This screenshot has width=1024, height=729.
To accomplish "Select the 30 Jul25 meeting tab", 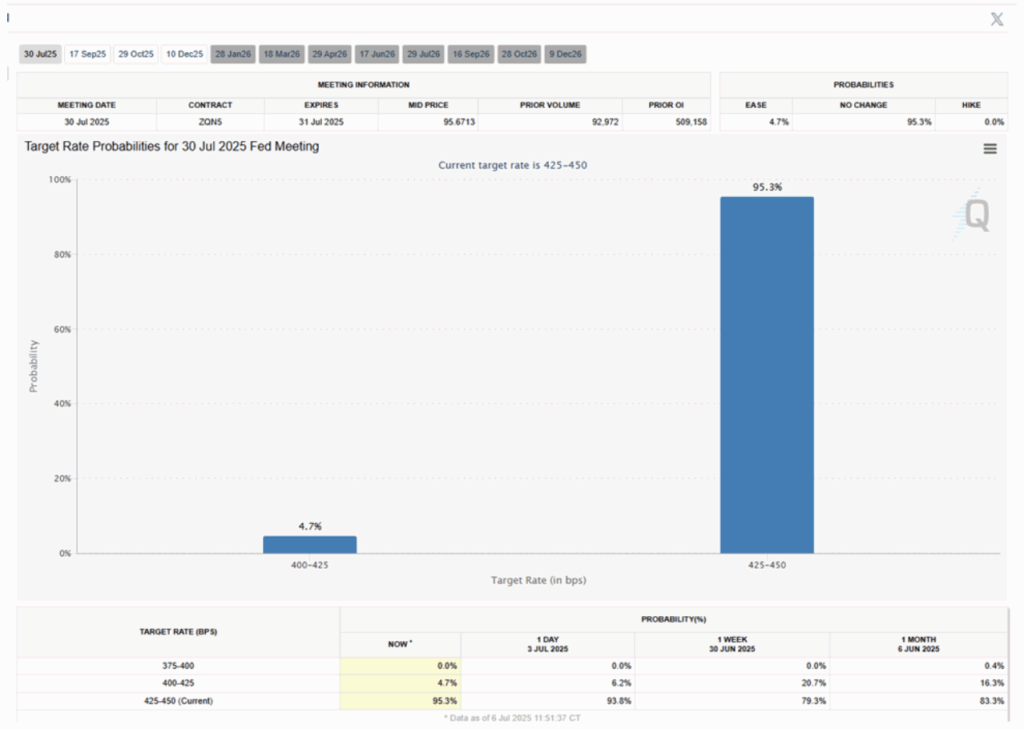I will (41, 54).
